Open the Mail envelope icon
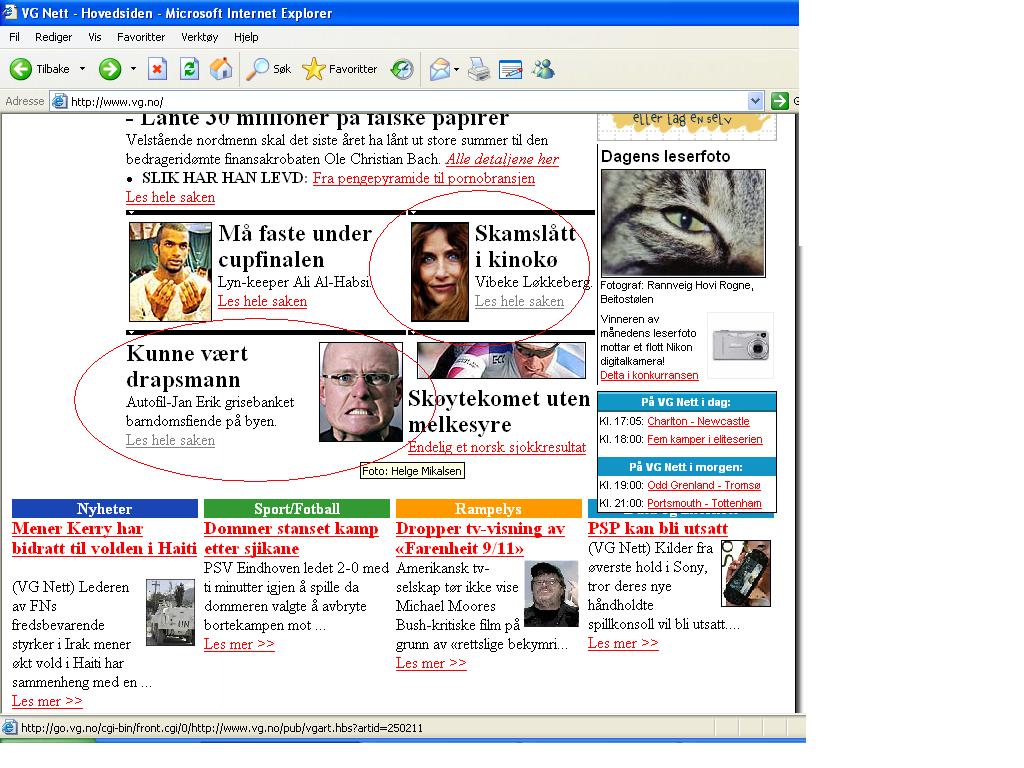 [440, 69]
